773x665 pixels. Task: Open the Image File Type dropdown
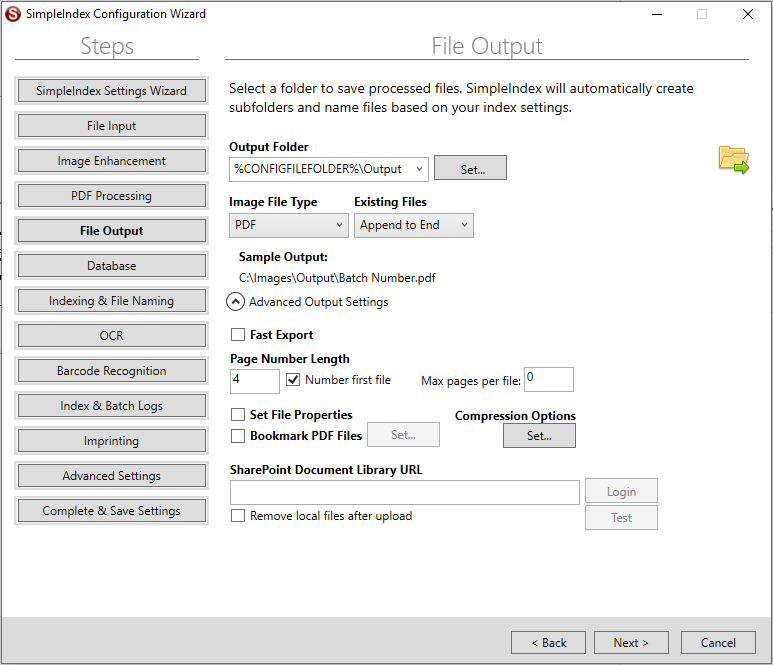[288, 225]
